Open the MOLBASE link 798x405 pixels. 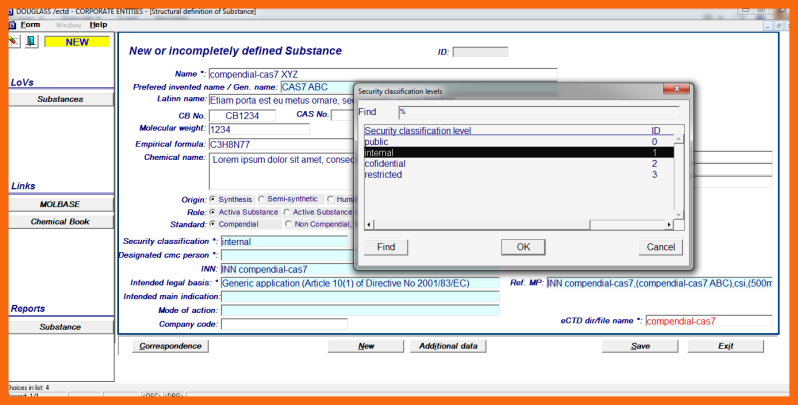tap(61, 204)
